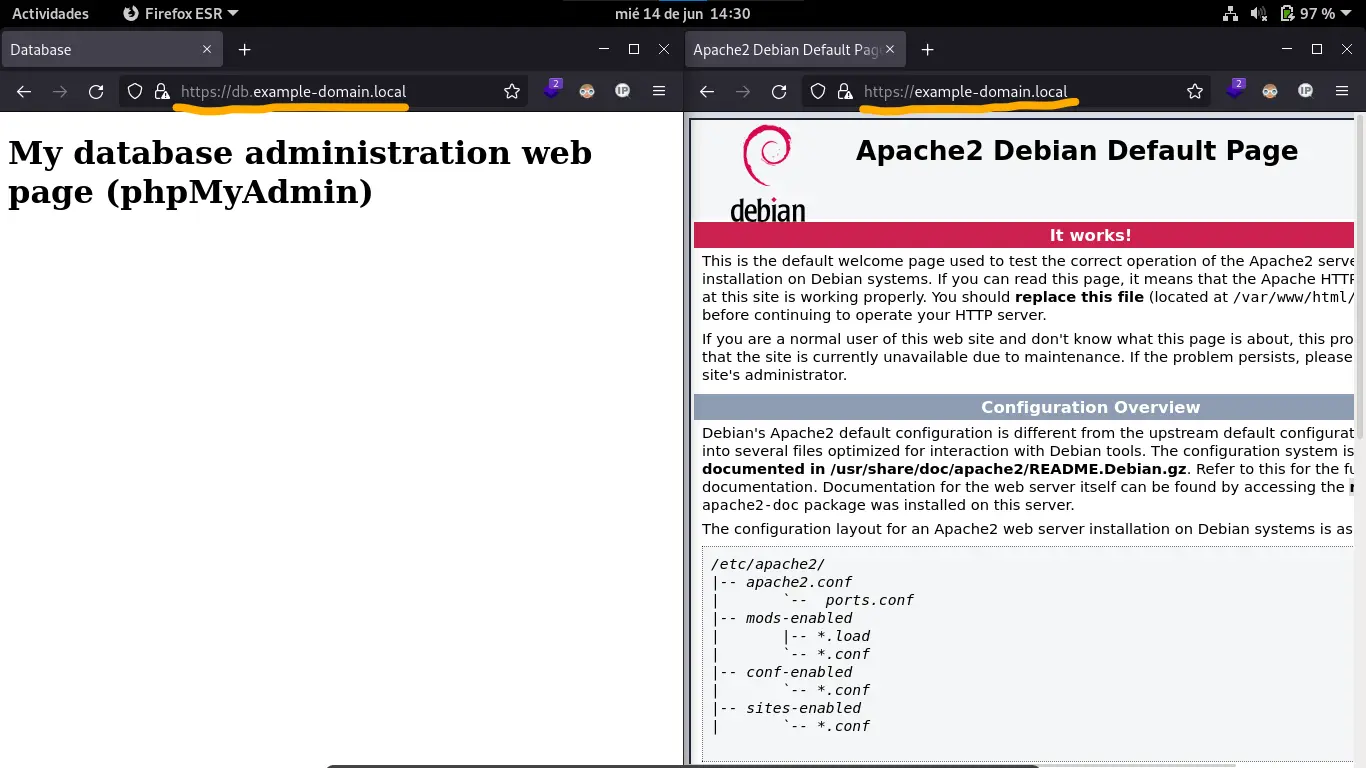Screen dimensions: 1366x768
Task: Open purple extension with badge in Apache2 window
Action: coord(1235,90)
